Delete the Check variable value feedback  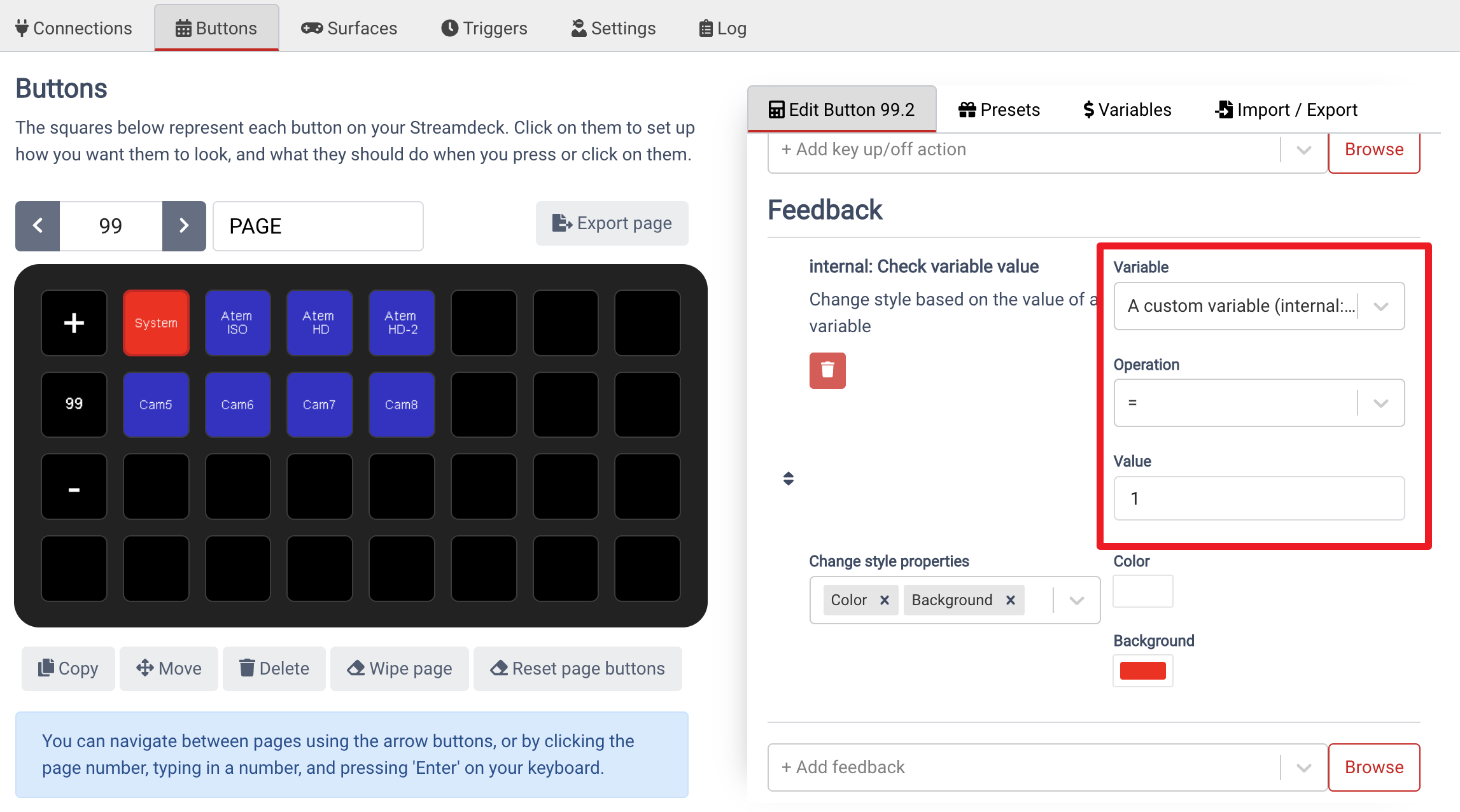tap(827, 370)
